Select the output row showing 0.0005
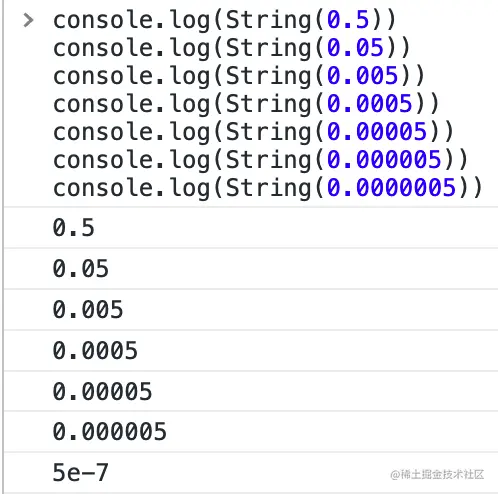This screenshot has height=494, width=498. [251, 351]
